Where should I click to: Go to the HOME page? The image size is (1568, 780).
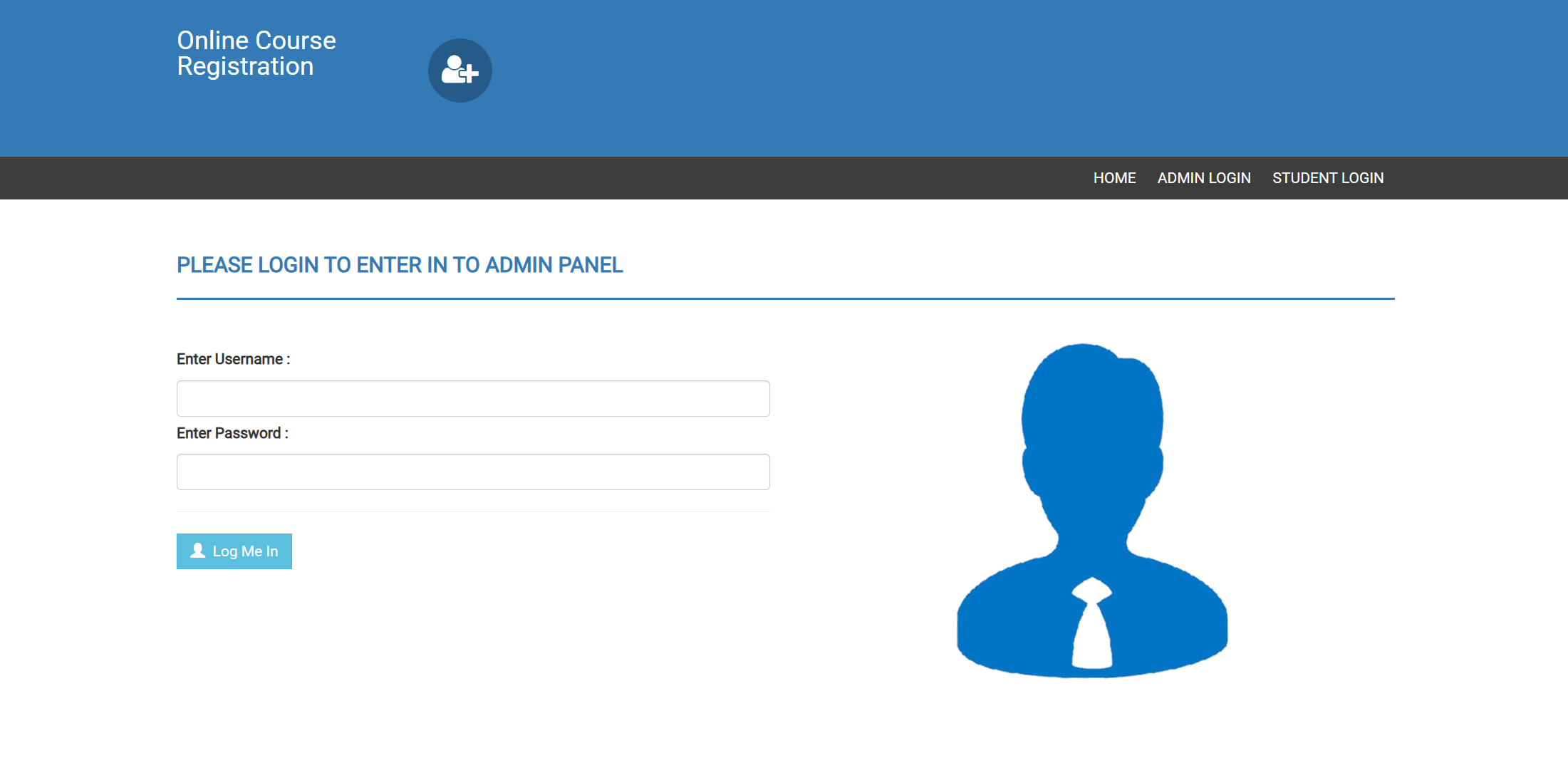1114,178
